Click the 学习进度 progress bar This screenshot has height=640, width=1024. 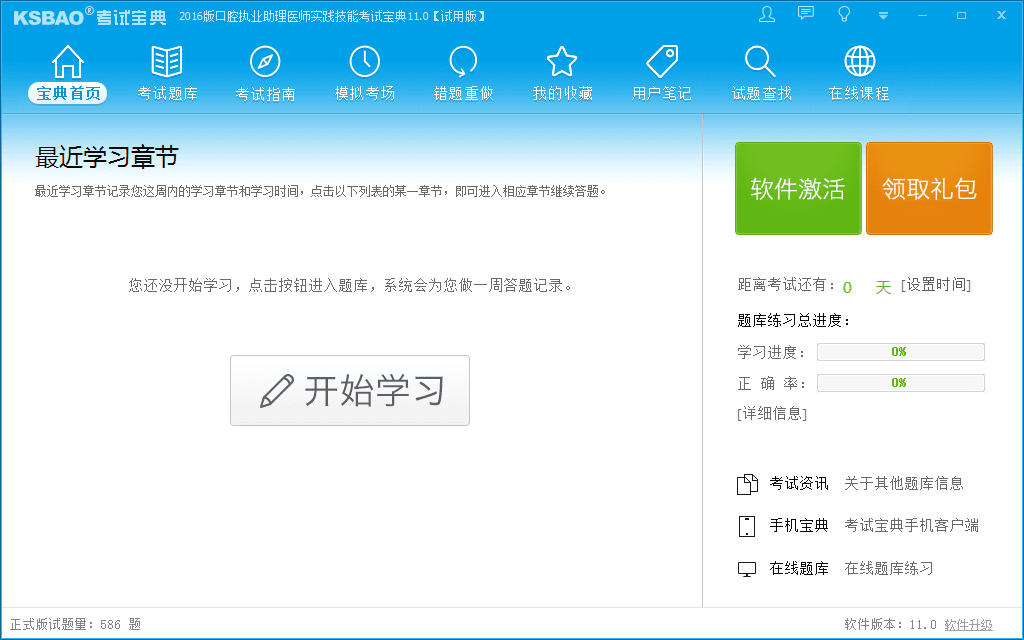[899, 351]
